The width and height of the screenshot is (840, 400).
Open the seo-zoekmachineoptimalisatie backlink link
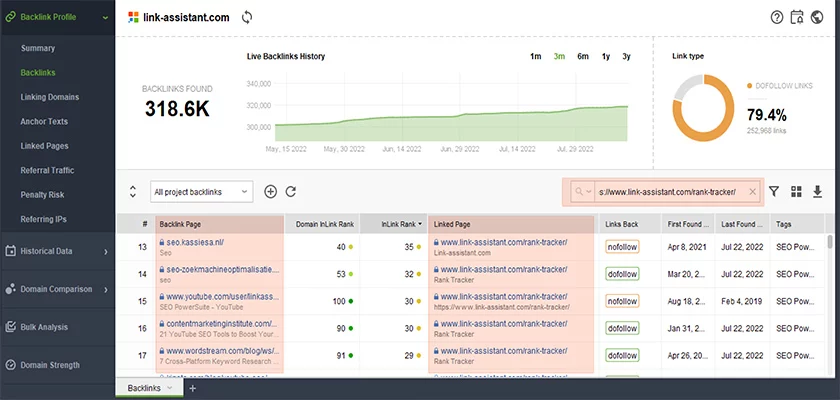[222, 269]
